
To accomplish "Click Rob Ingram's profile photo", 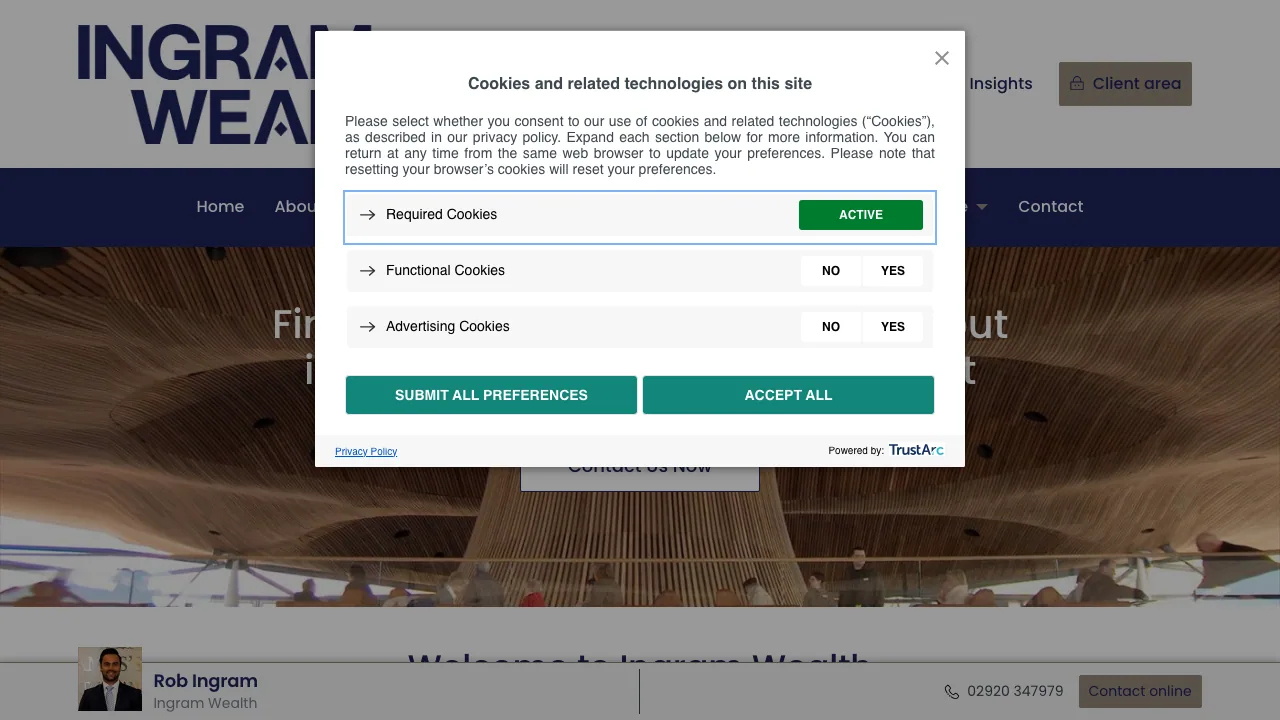I will click(x=109, y=679).
